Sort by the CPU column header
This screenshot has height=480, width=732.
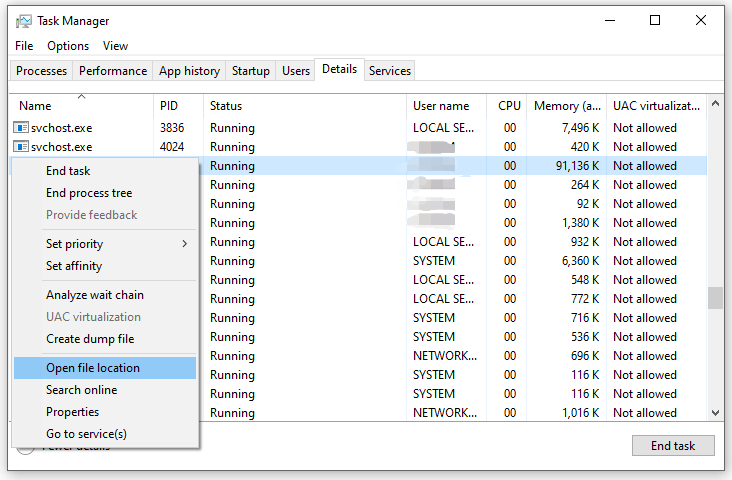507,106
